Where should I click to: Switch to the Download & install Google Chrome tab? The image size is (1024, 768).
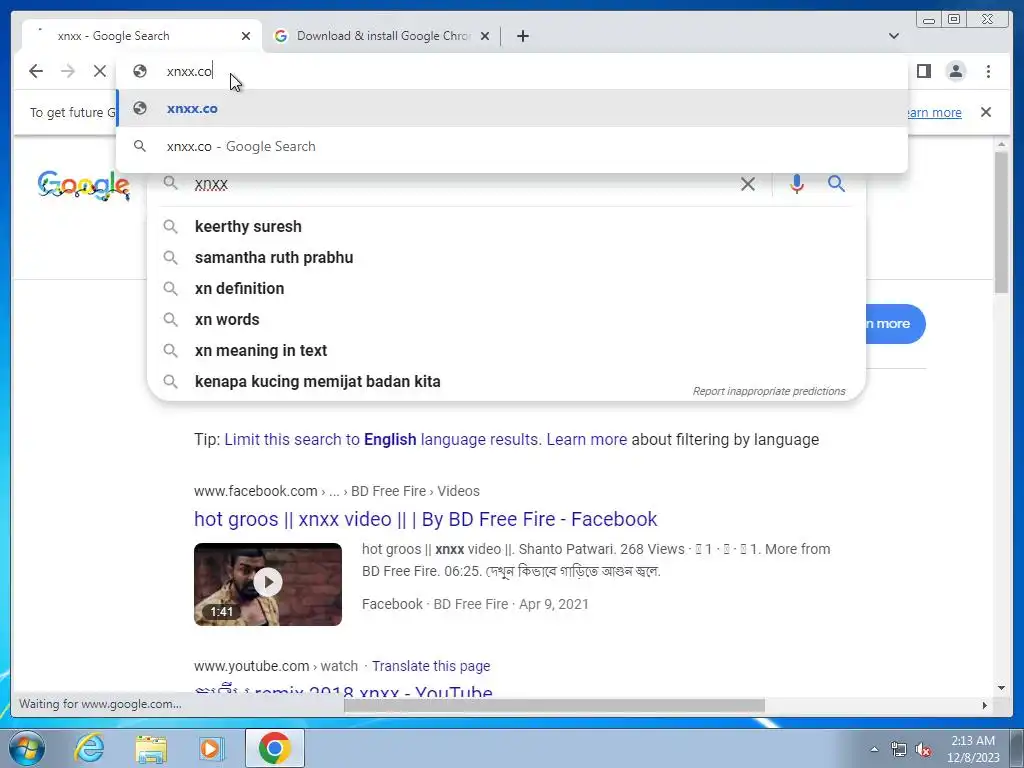382,36
